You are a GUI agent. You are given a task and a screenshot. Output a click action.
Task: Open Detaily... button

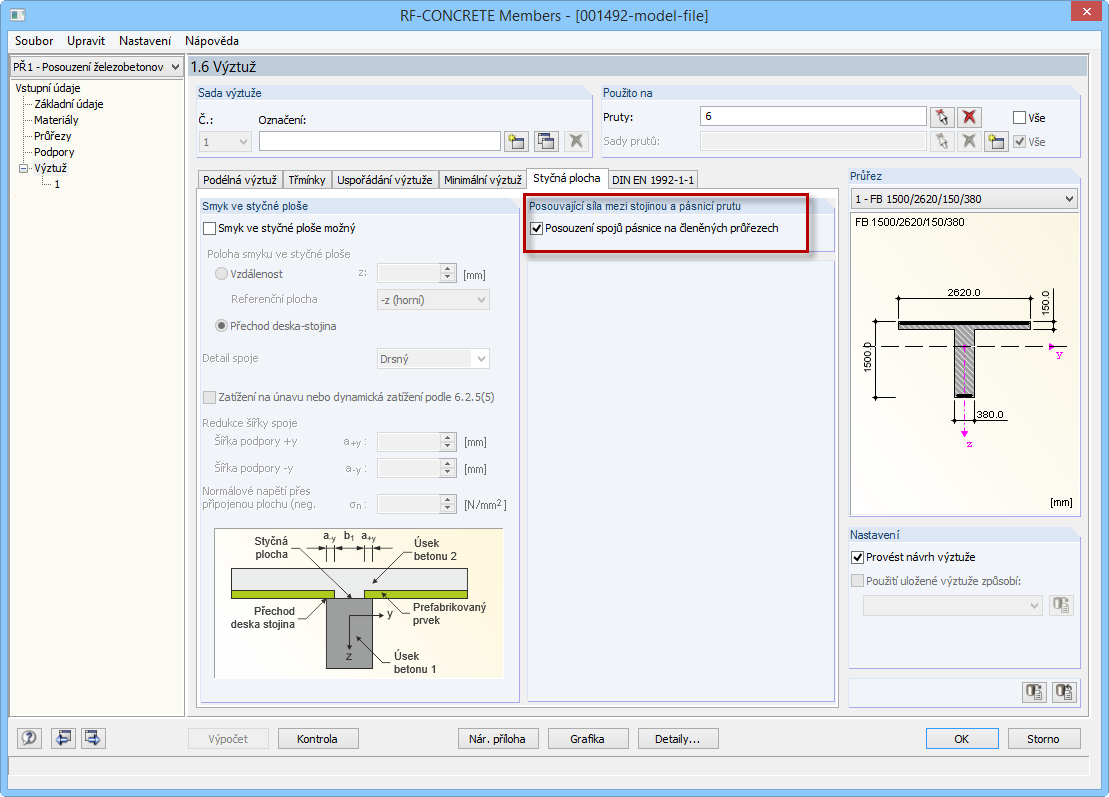678,738
